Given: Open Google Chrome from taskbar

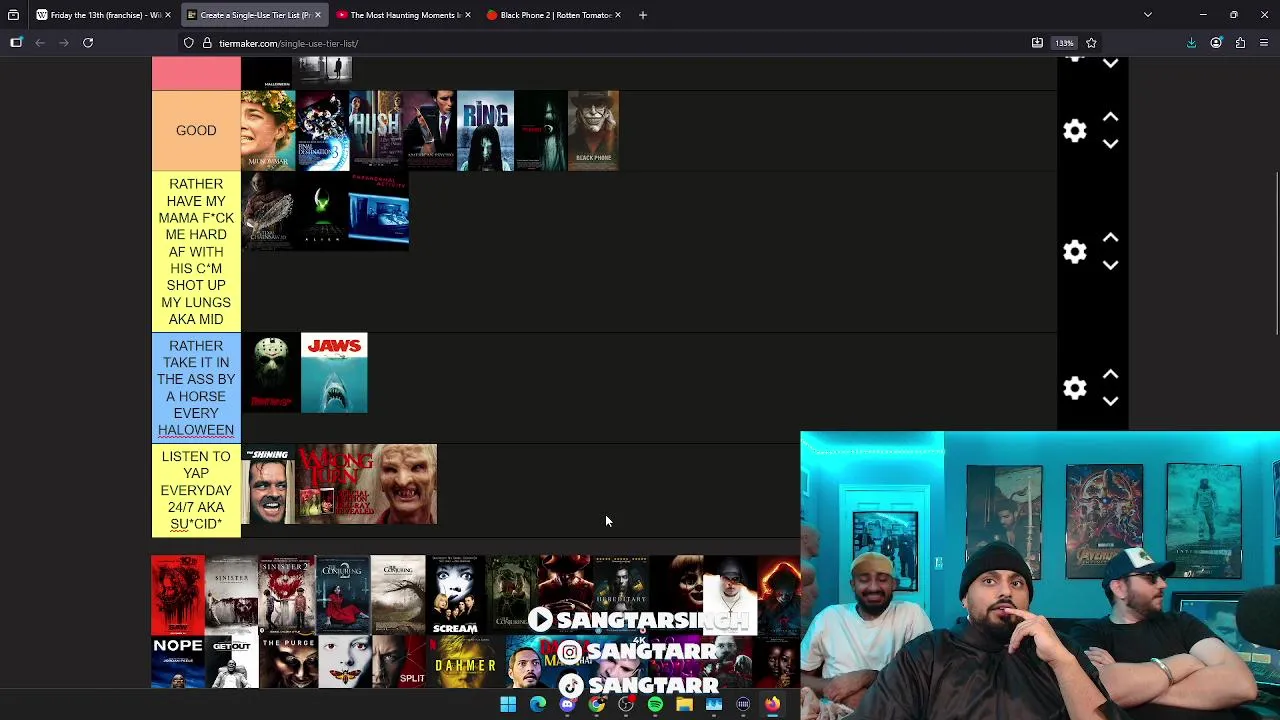Looking at the screenshot, I should coord(597,705).
